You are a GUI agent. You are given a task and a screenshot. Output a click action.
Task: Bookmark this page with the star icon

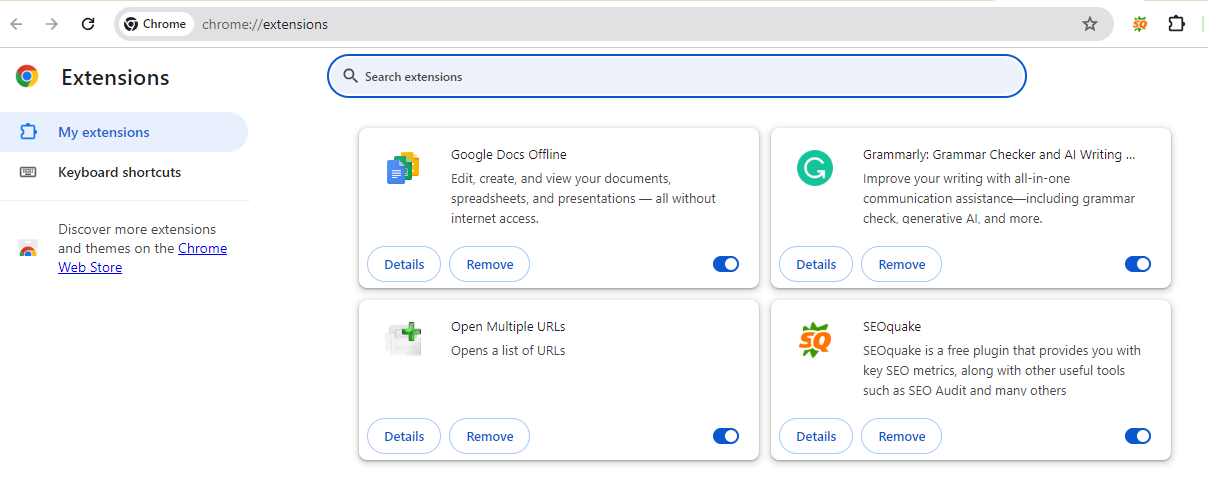click(1090, 24)
